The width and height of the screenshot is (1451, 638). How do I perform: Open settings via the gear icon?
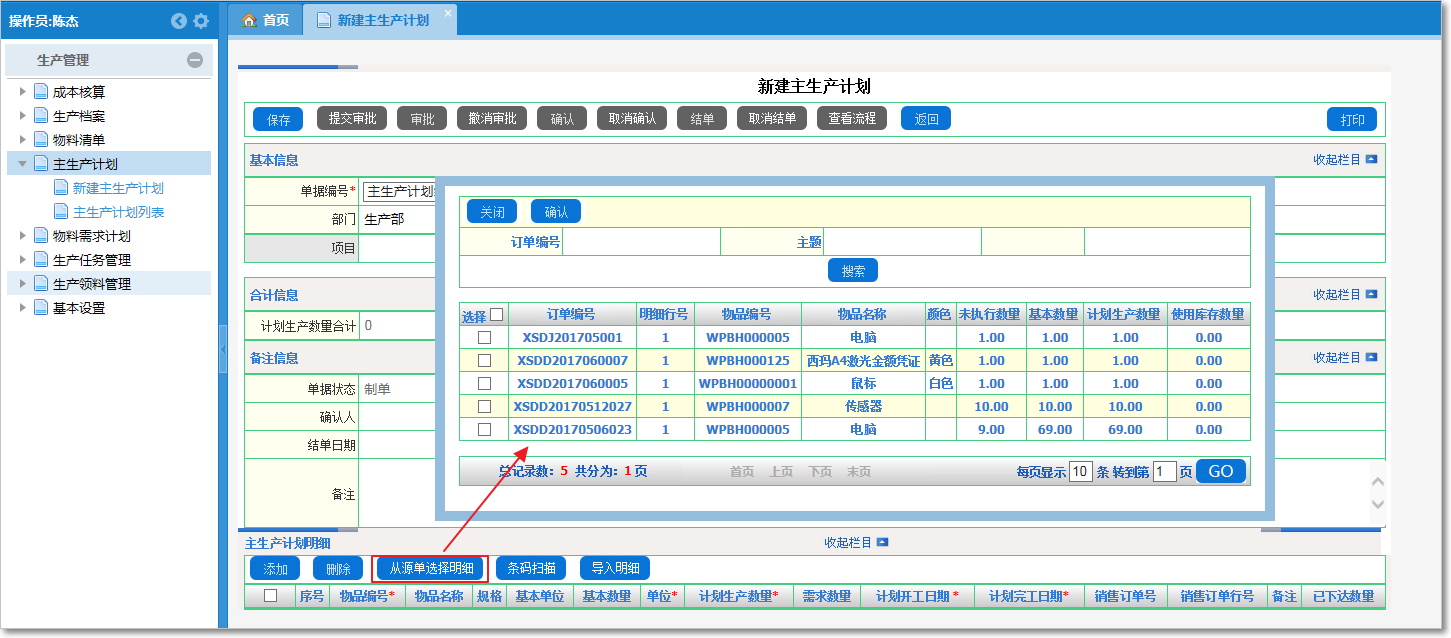pos(200,20)
